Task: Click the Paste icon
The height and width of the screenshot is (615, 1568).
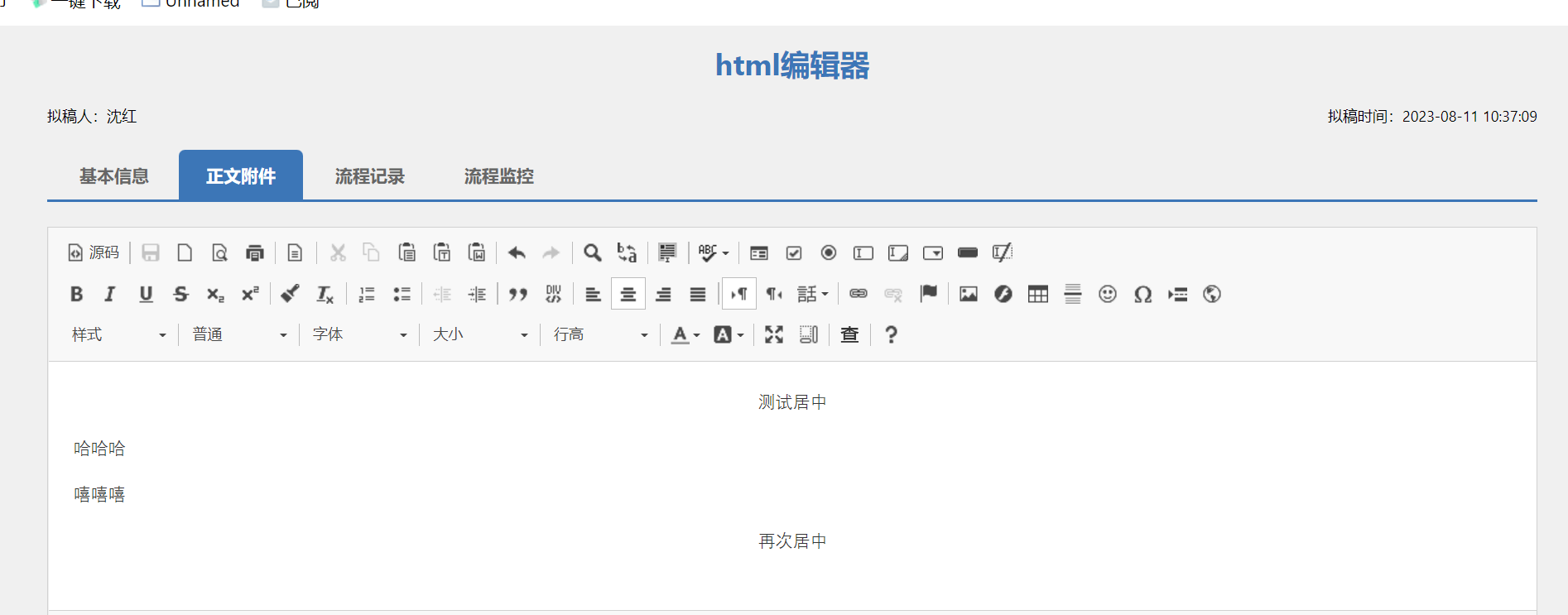Action: click(x=406, y=252)
